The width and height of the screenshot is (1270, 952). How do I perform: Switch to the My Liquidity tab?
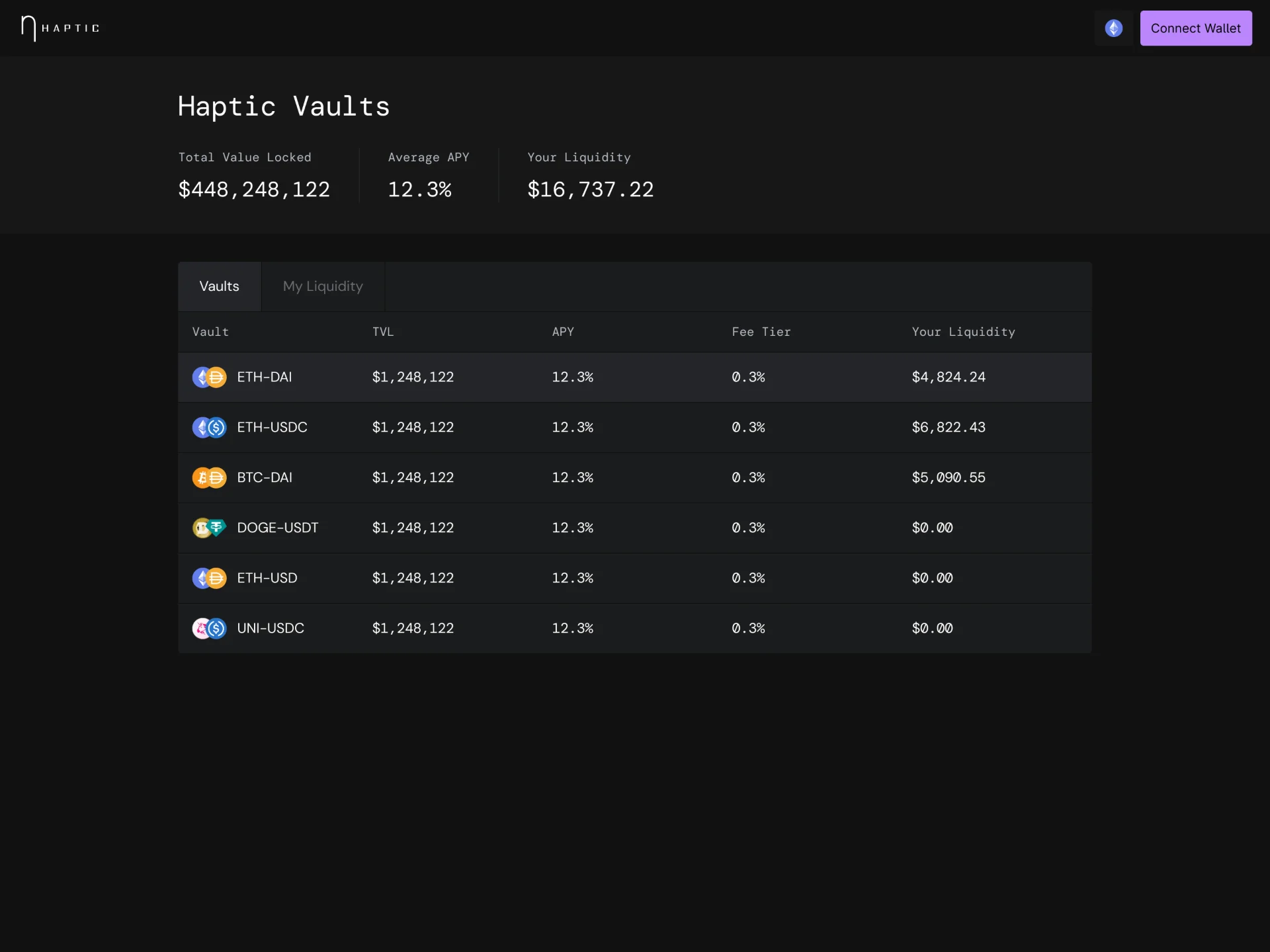coord(323,286)
